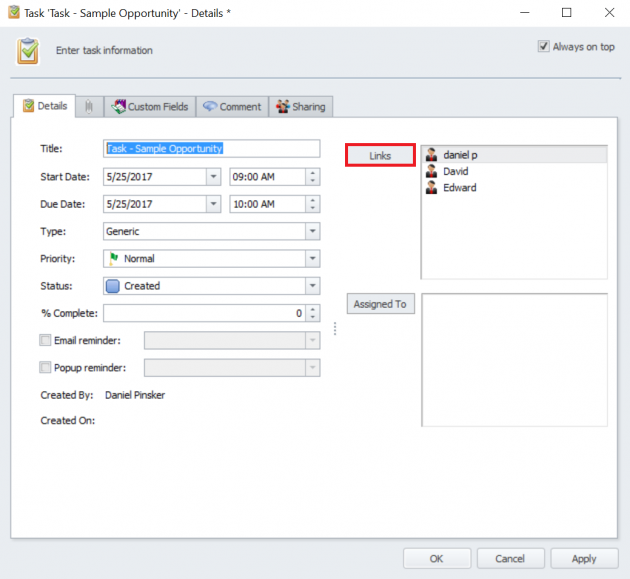This screenshot has width=630, height=579.
Task: Toggle the Always on top checkbox
Action: [x=544, y=47]
